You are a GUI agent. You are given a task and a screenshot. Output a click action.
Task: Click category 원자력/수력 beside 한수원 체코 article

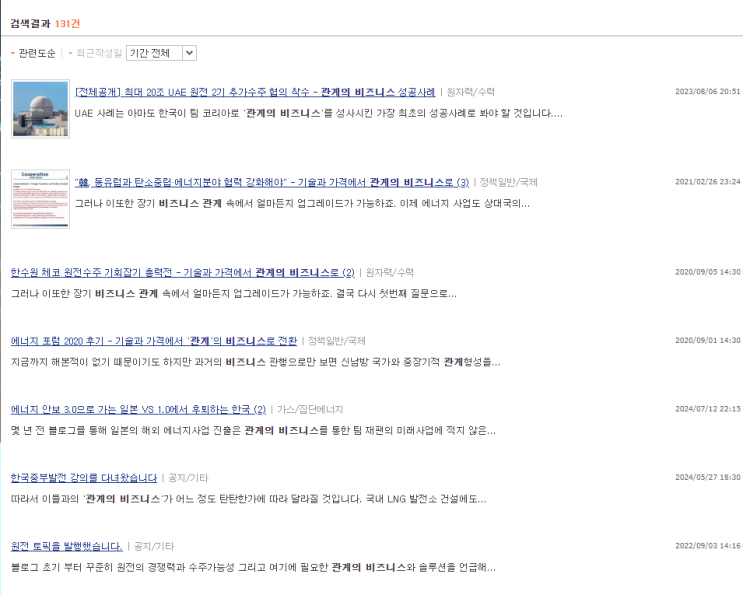point(390,272)
